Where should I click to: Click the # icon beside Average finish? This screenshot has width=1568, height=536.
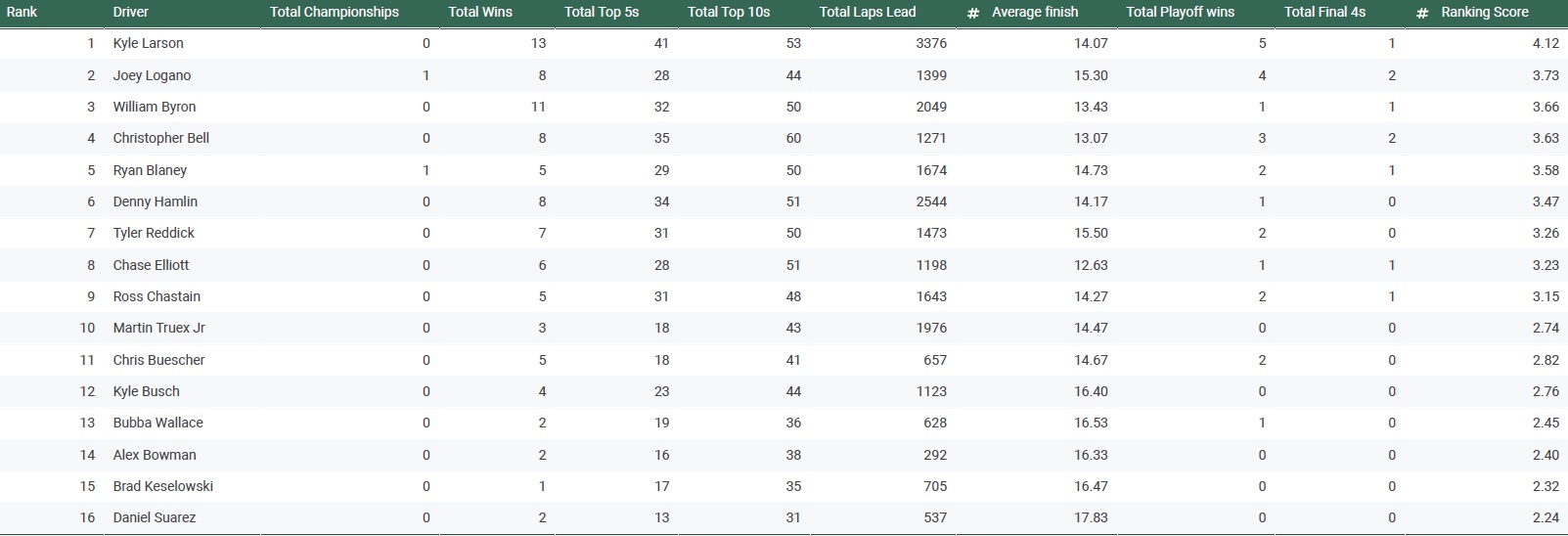972,13
